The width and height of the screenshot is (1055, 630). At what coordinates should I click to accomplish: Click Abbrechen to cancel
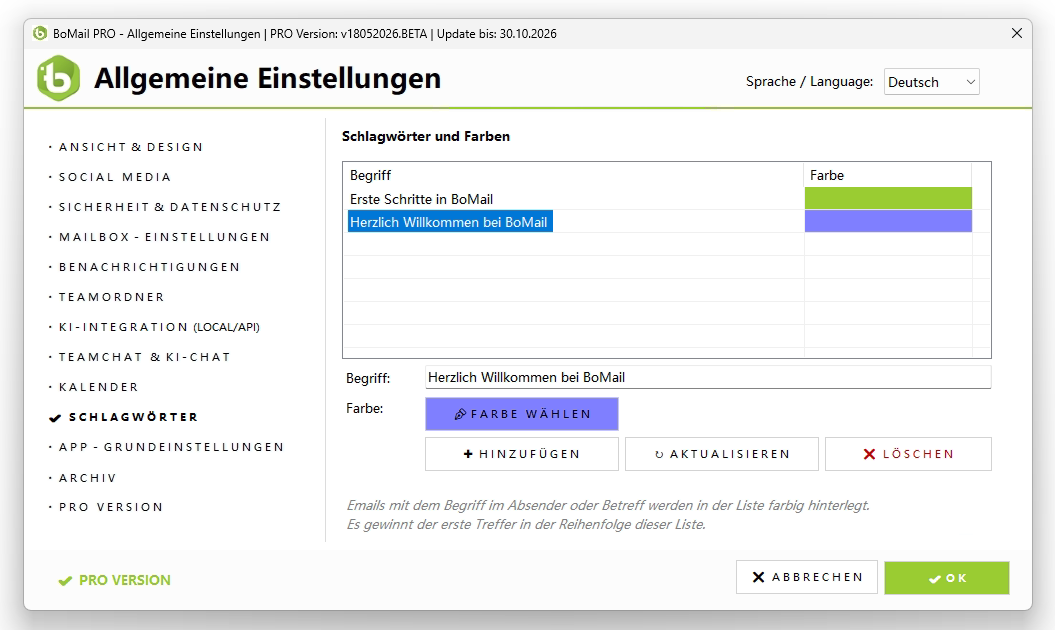pyautogui.click(x=807, y=577)
